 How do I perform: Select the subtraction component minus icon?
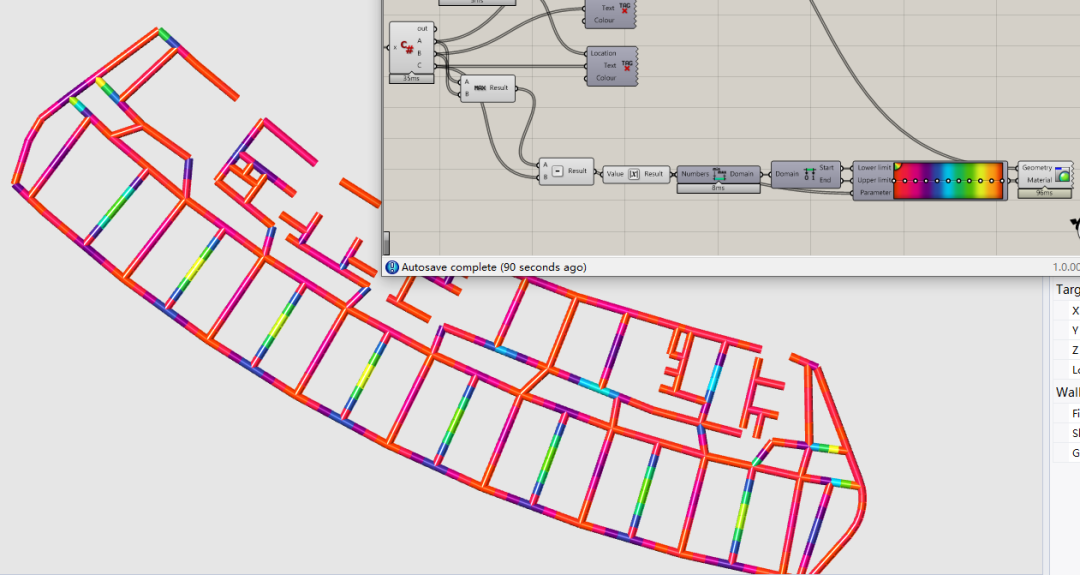pos(558,171)
